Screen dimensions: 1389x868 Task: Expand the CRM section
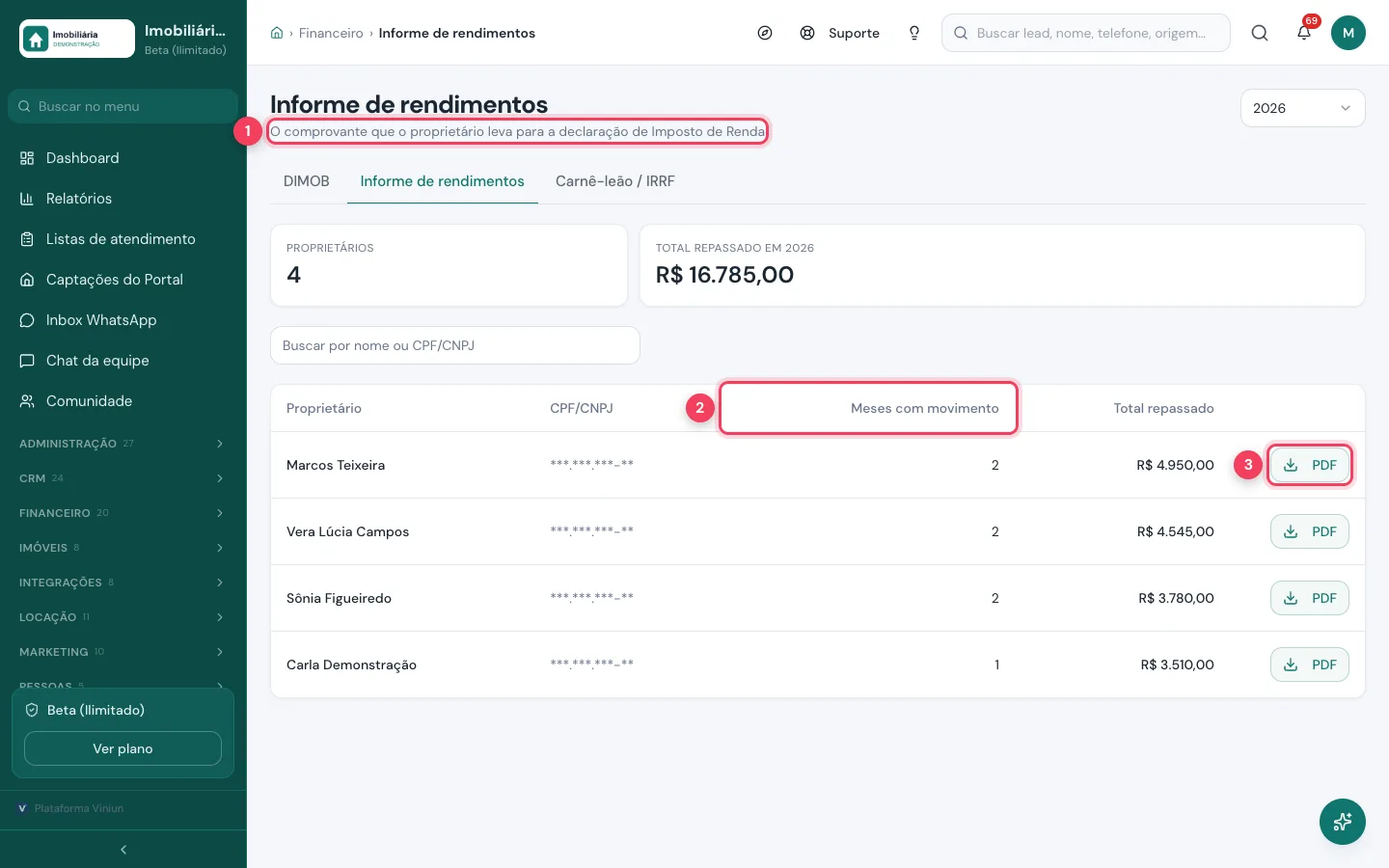pyautogui.click(x=123, y=478)
